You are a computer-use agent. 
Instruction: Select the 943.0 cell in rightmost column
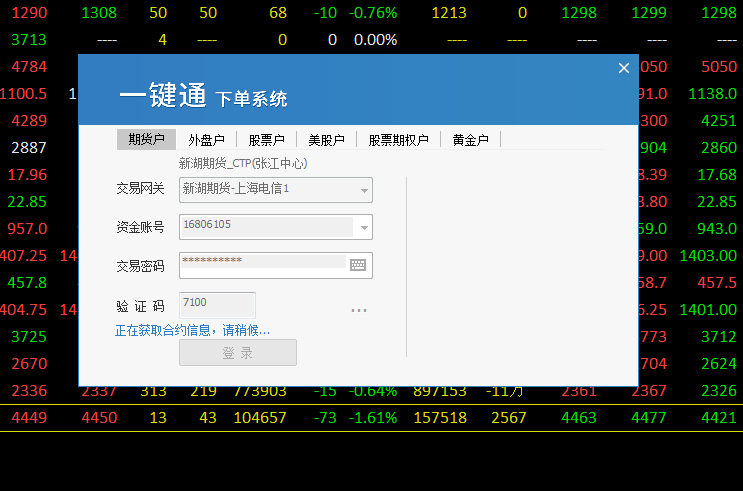point(717,228)
